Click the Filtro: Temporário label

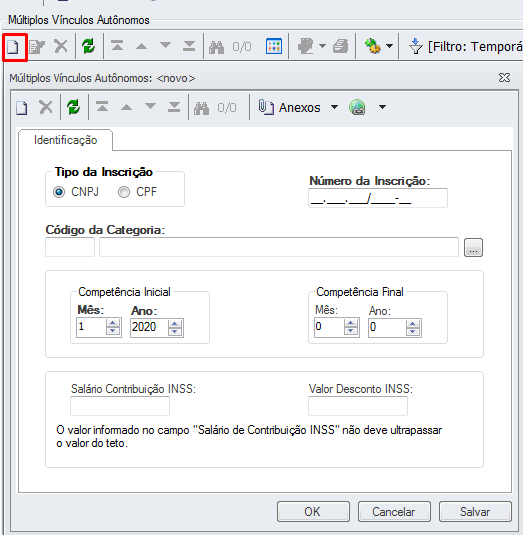pyautogui.click(x=475, y=46)
